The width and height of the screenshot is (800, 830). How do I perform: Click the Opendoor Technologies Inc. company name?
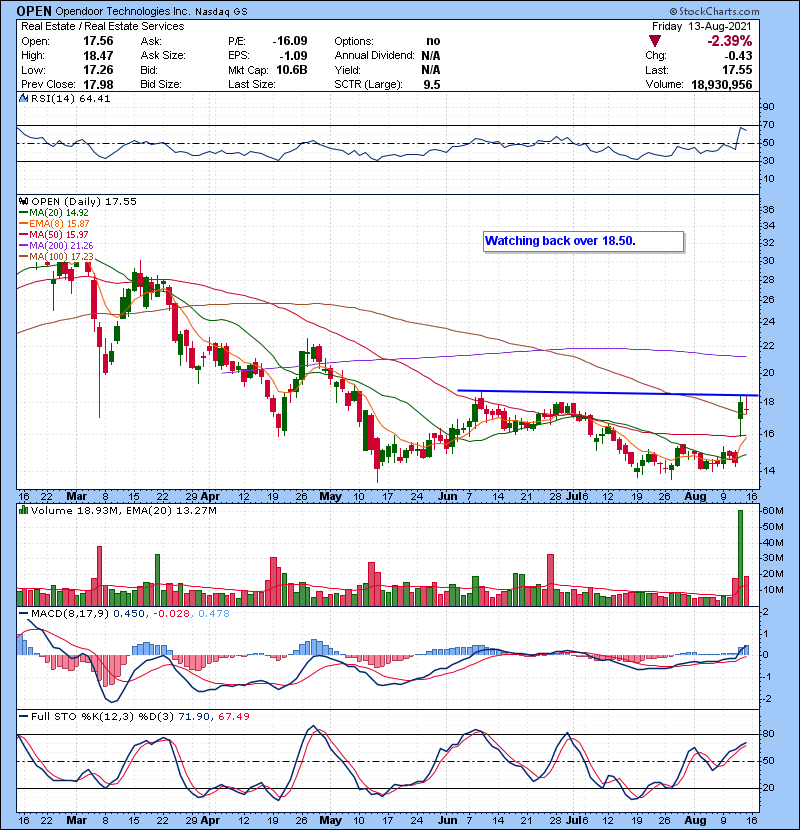pyautogui.click(x=123, y=11)
